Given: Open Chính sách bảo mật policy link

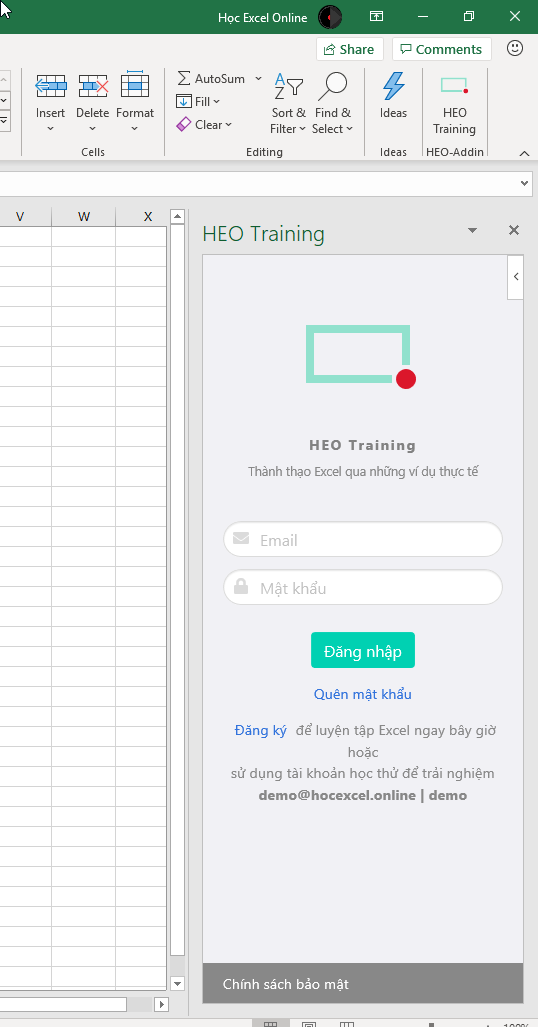Looking at the screenshot, I should [x=286, y=984].
